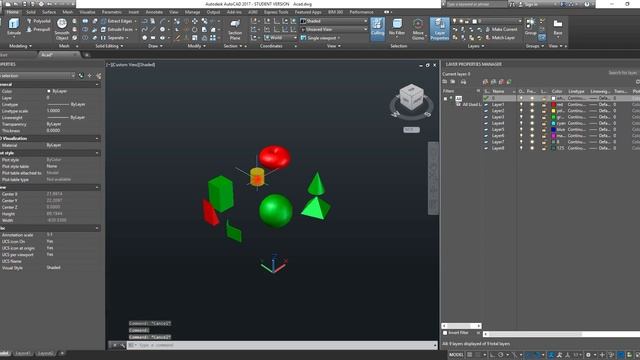Click the UCS icon in the viewport
Image resolution: width=640 pixels, height=360 pixels.
(x=274, y=264)
